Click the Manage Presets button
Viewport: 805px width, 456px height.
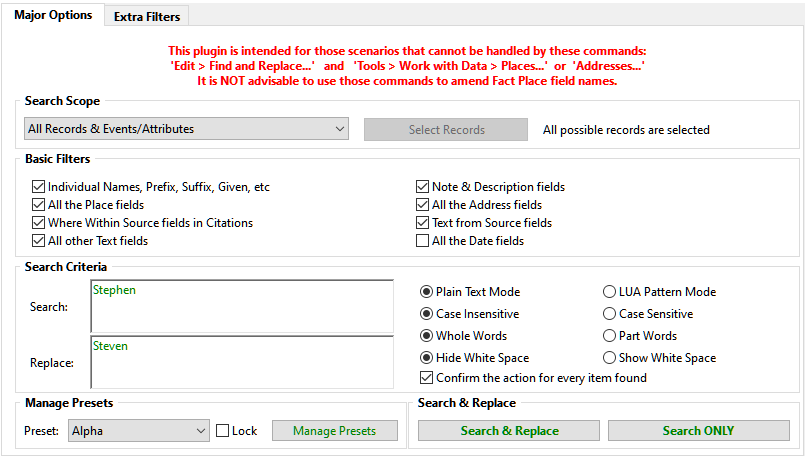pos(334,431)
